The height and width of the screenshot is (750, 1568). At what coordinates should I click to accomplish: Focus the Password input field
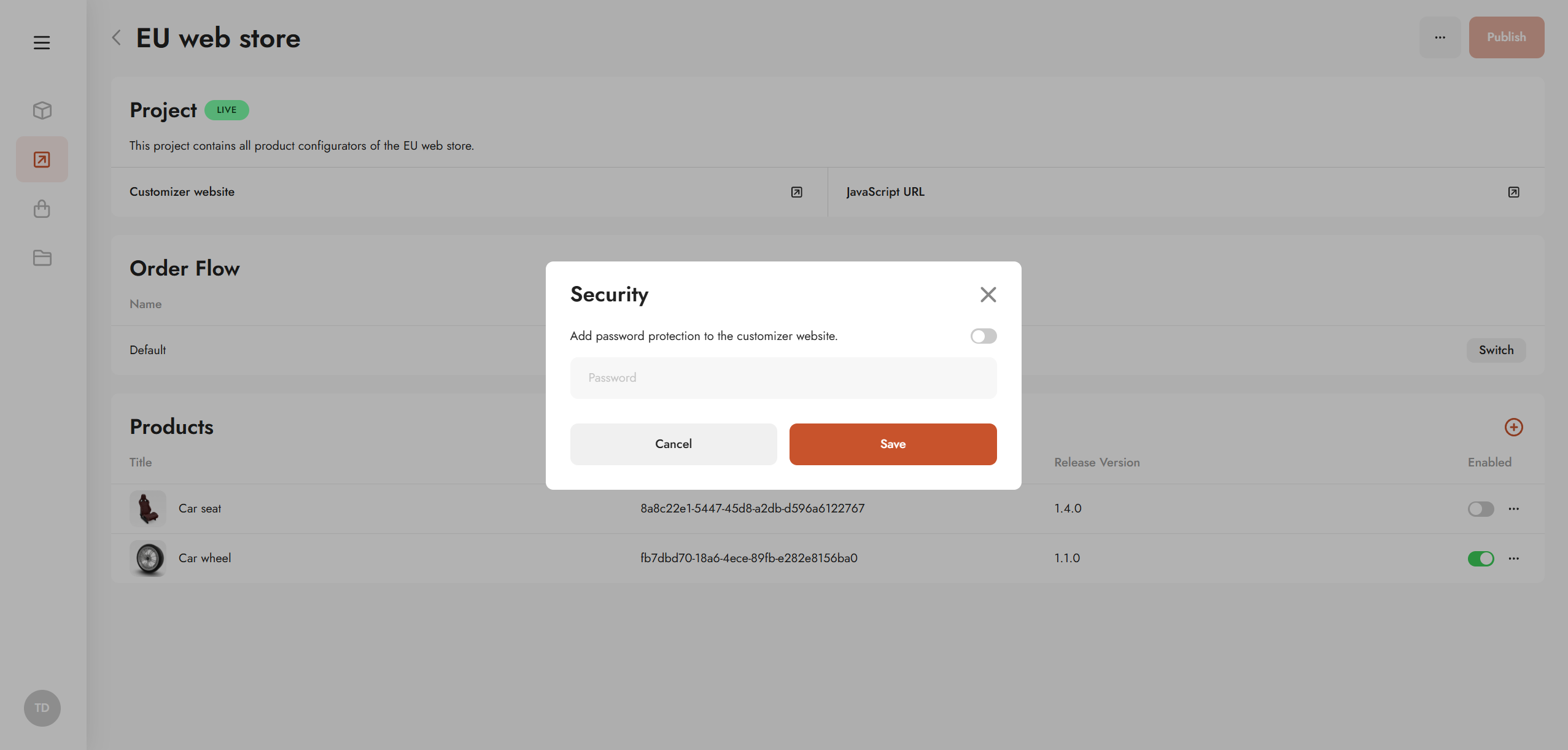click(x=783, y=378)
